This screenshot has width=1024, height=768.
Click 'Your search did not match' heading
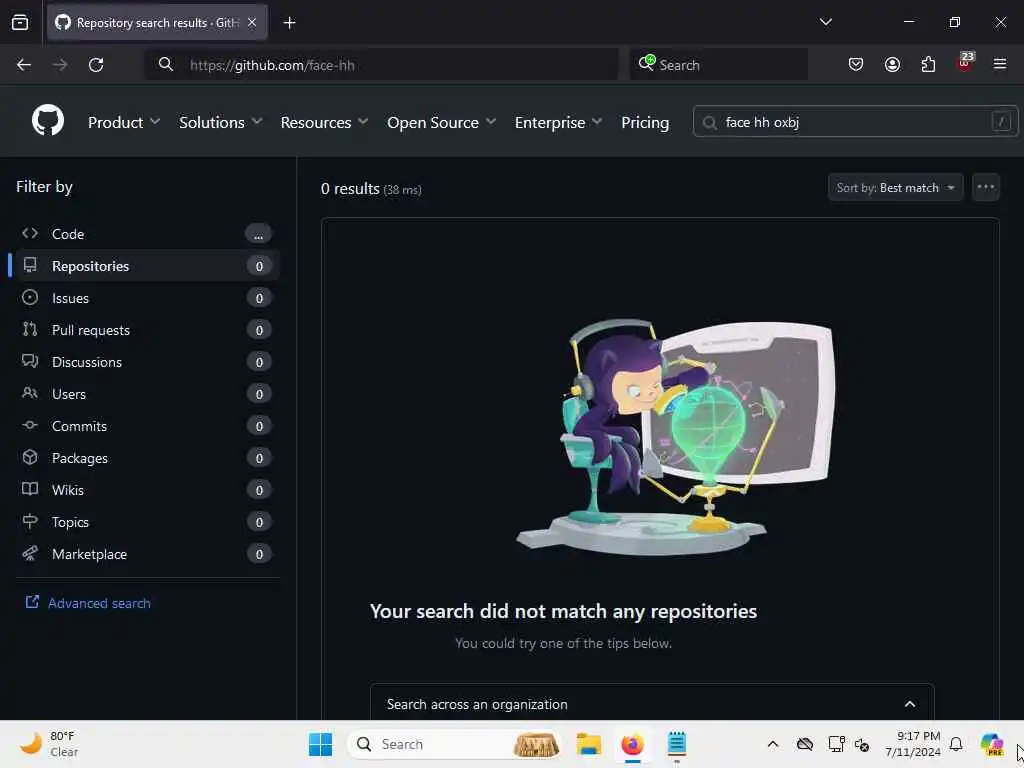pyautogui.click(x=564, y=611)
